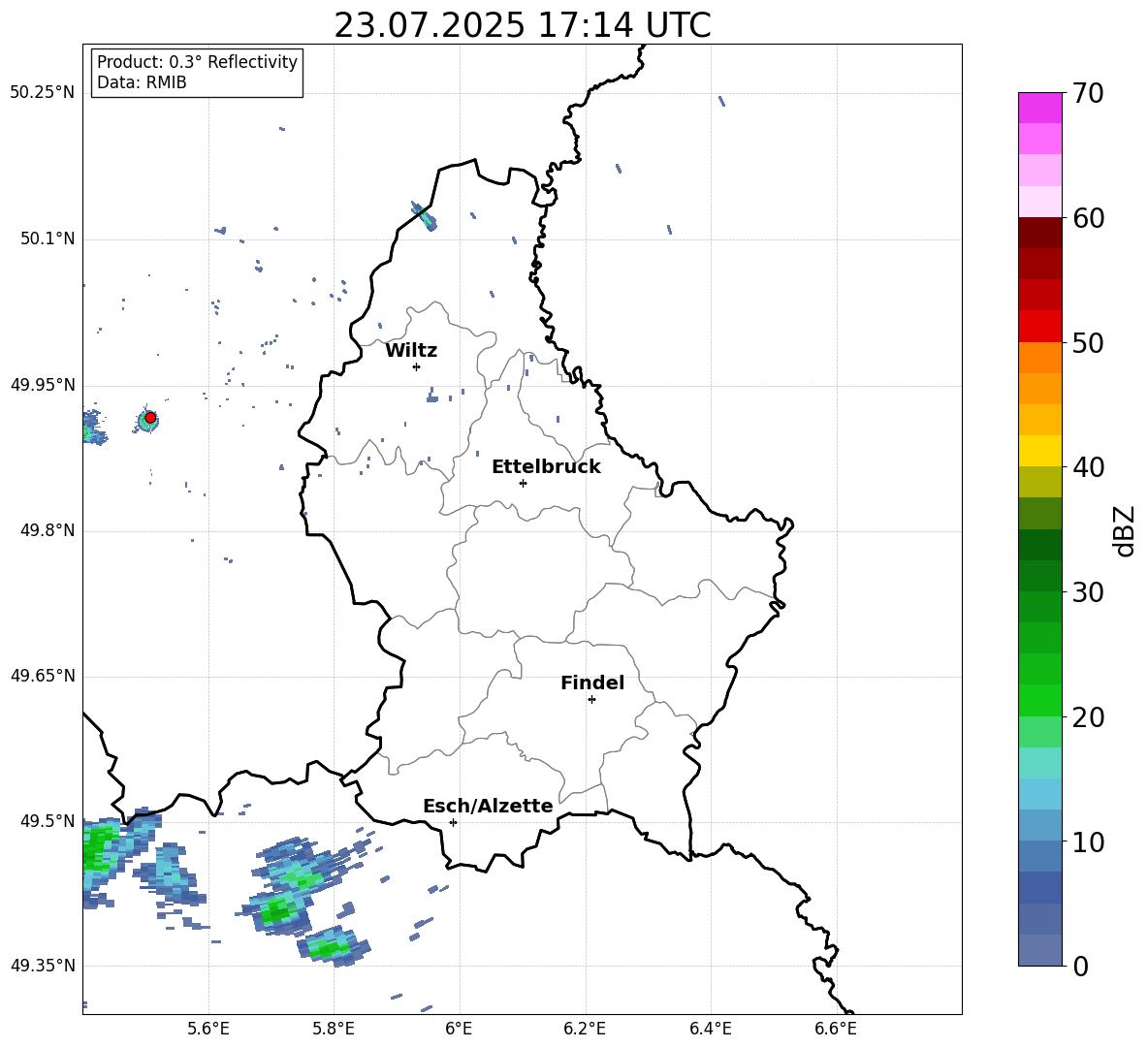This screenshot has height=1048, width=1148.
Task: Click the cross marker under Wiltz
Action: (x=417, y=366)
